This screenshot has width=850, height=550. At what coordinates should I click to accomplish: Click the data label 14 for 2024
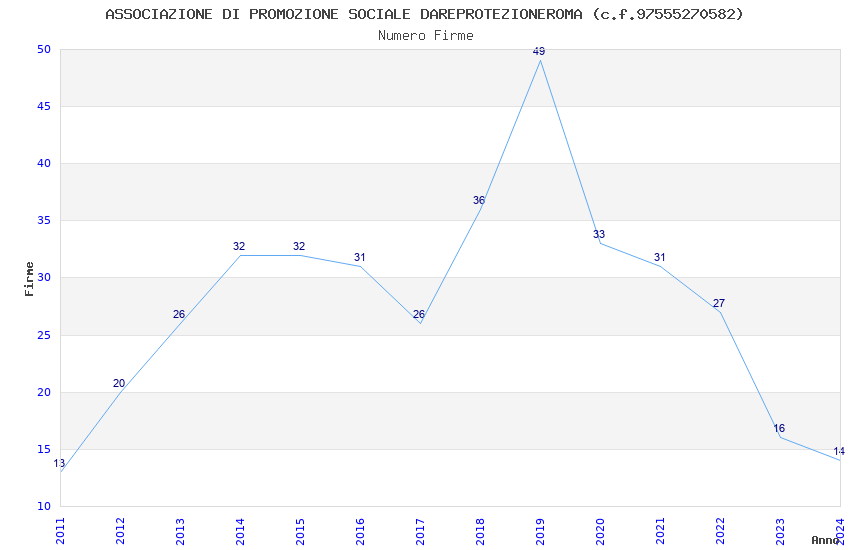839,451
